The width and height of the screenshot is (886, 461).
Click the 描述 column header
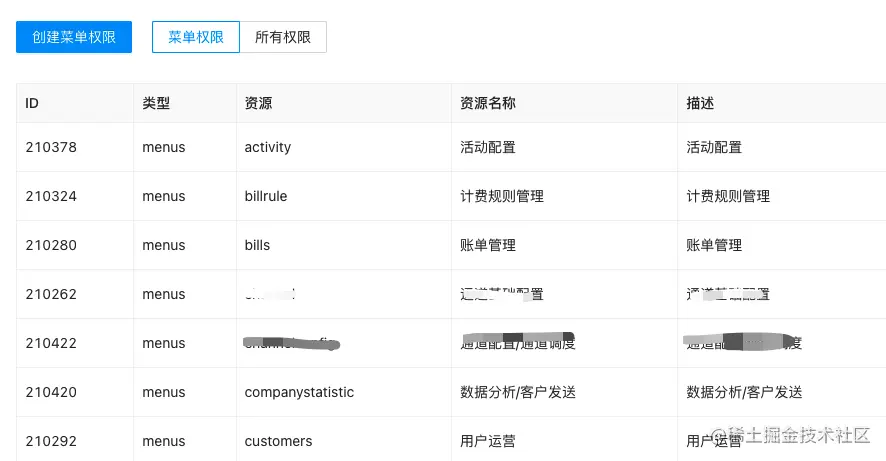coord(700,103)
